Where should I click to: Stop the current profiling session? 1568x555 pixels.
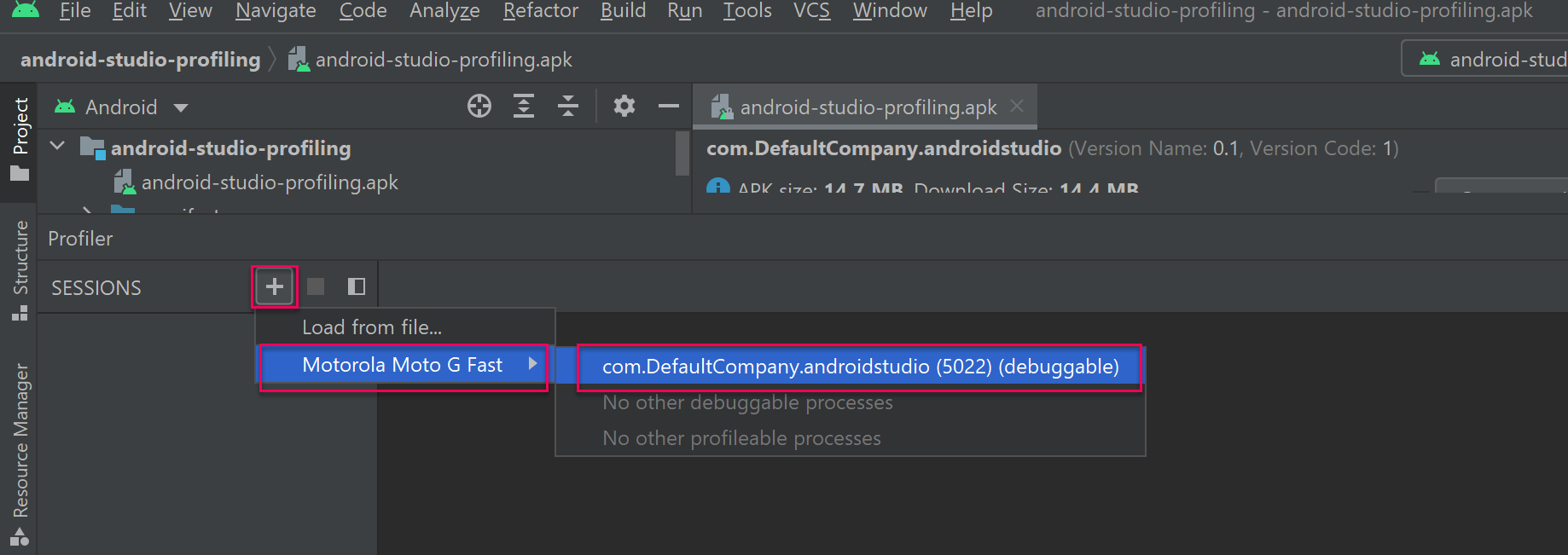(316, 287)
